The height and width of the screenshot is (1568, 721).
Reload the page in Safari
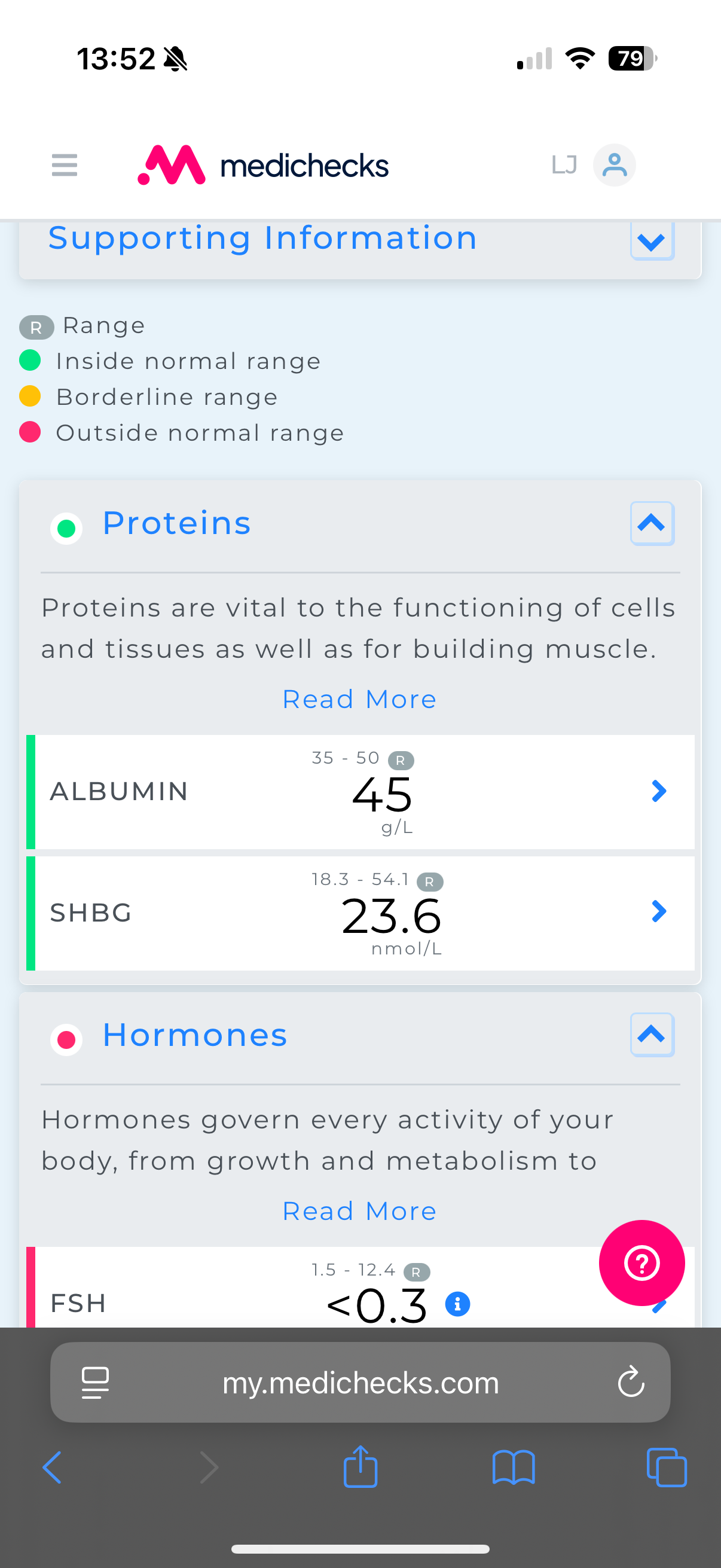[x=631, y=1382]
